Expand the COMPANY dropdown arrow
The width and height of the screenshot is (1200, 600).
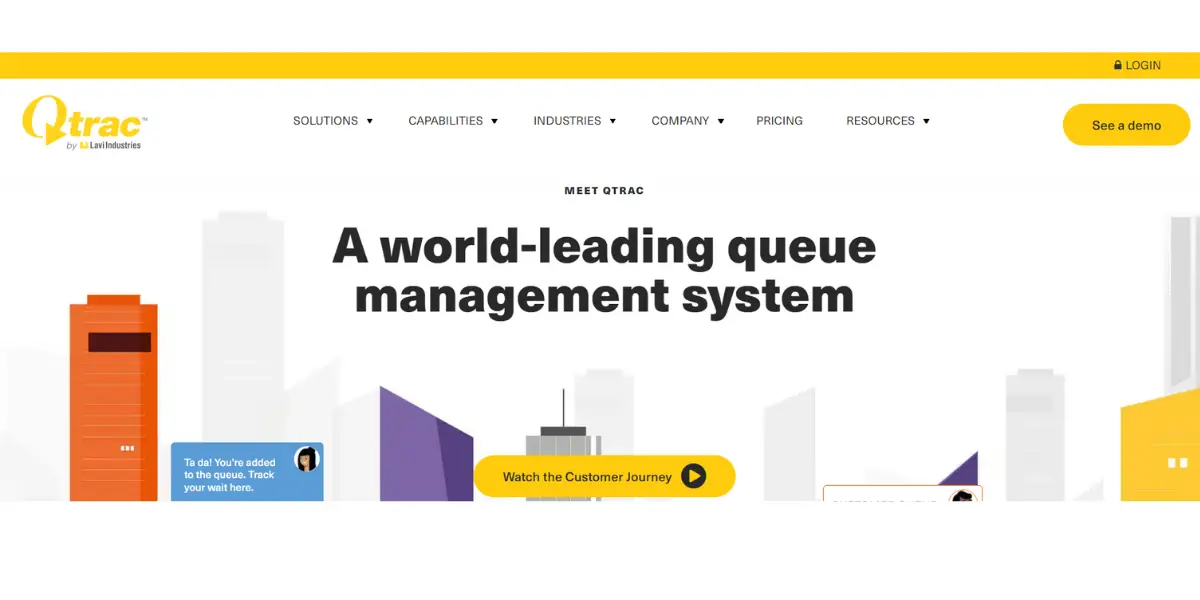[721, 121]
